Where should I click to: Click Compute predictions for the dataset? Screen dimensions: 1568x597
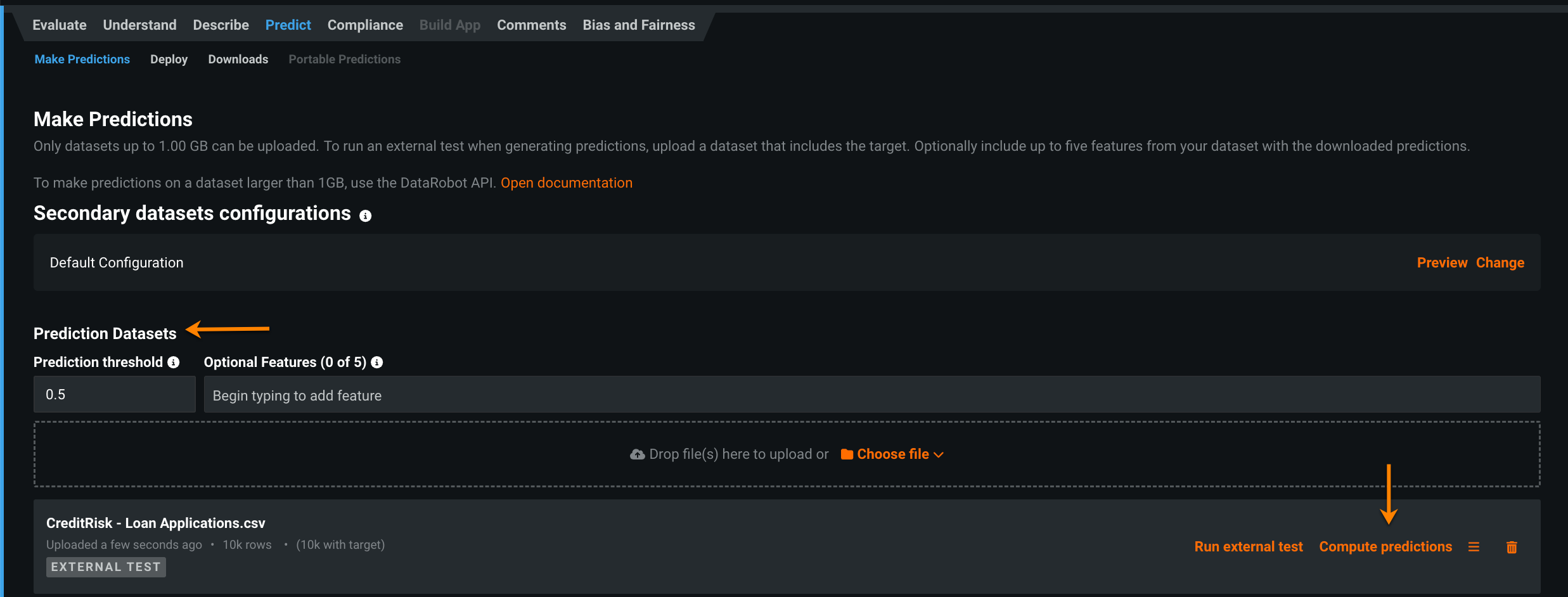(1385, 547)
